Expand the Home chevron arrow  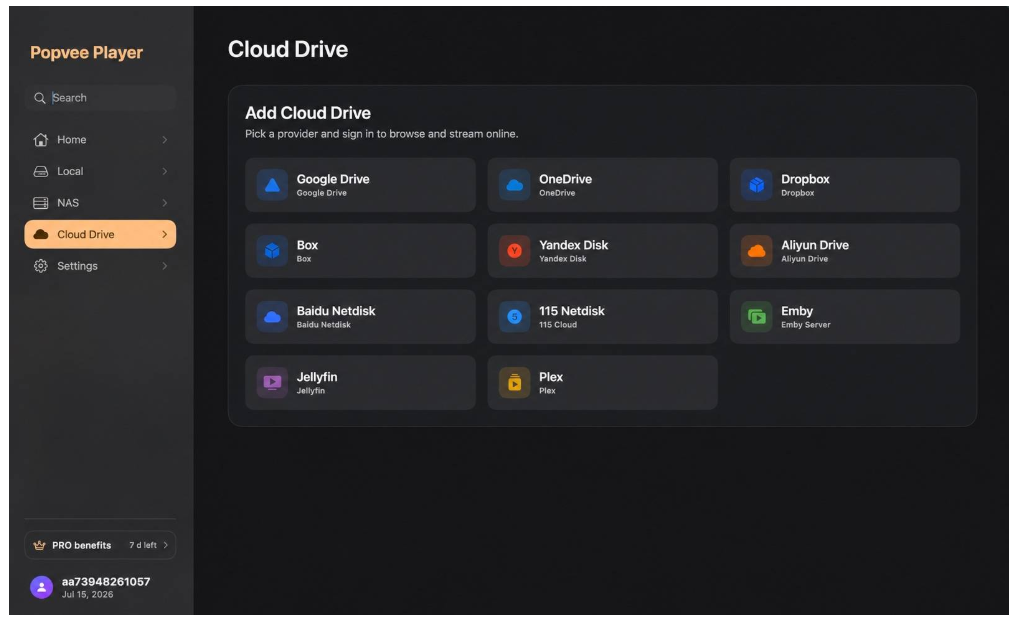click(x=164, y=140)
